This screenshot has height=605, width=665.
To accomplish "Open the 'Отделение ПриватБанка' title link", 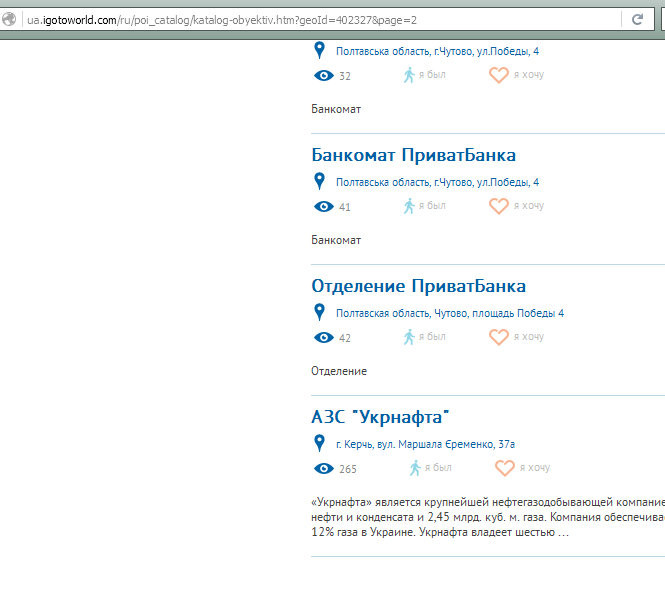I will [419, 286].
